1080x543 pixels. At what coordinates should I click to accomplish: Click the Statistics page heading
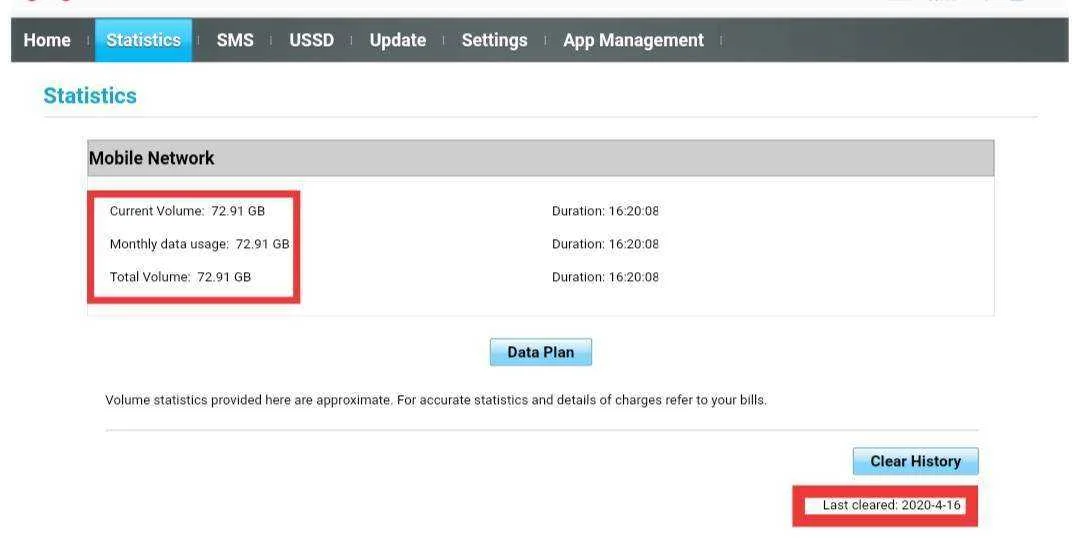coord(90,96)
